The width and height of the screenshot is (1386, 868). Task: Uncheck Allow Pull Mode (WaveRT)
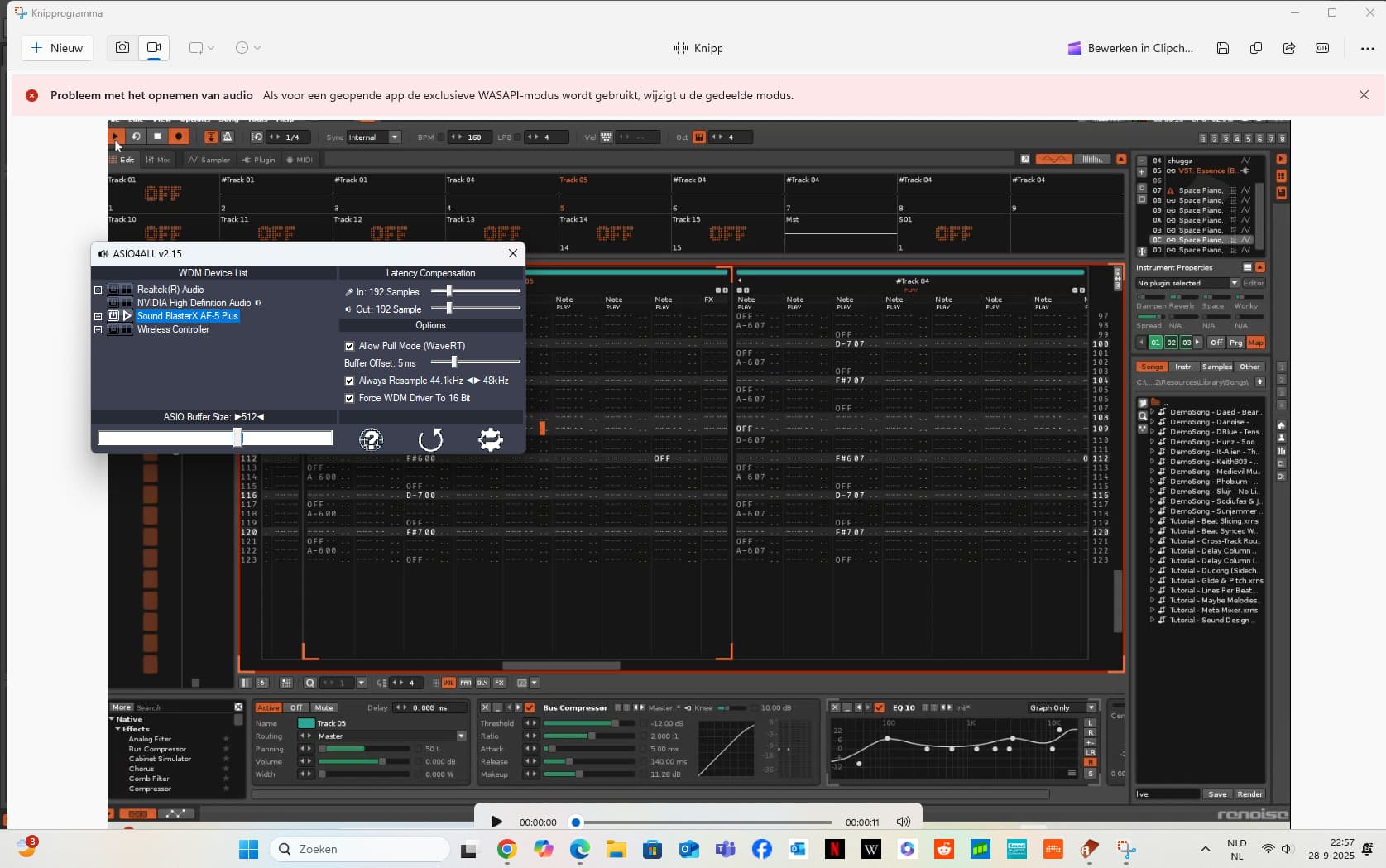pos(349,346)
